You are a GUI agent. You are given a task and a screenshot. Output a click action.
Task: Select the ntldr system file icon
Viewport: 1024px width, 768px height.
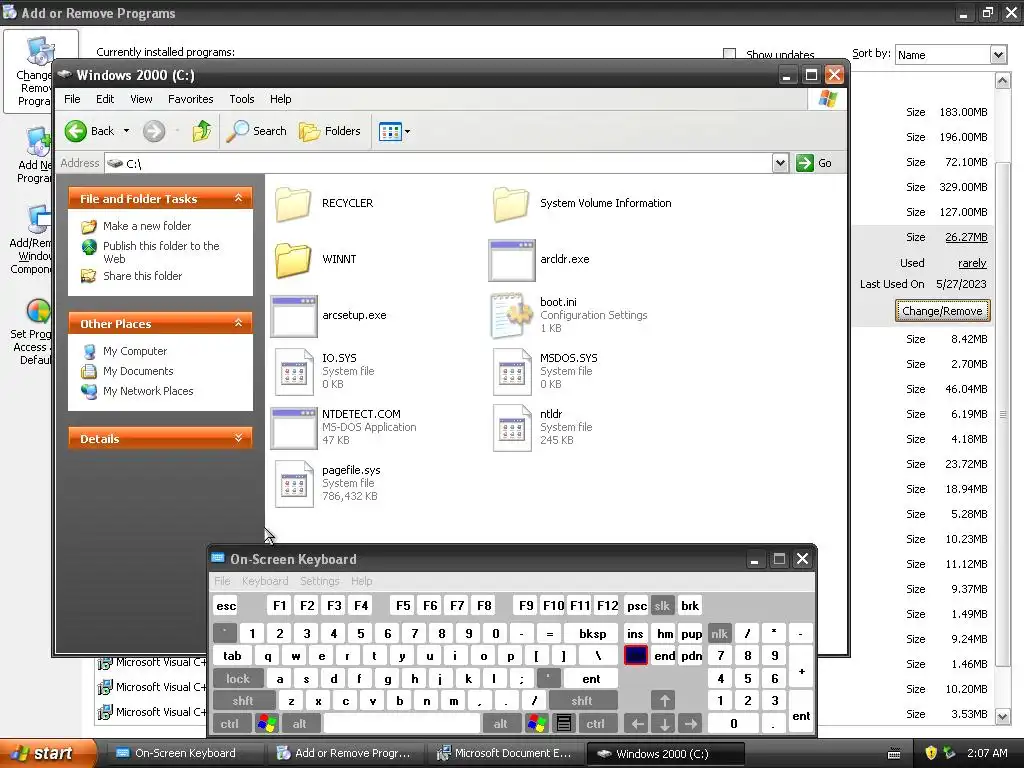tap(512, 428)
